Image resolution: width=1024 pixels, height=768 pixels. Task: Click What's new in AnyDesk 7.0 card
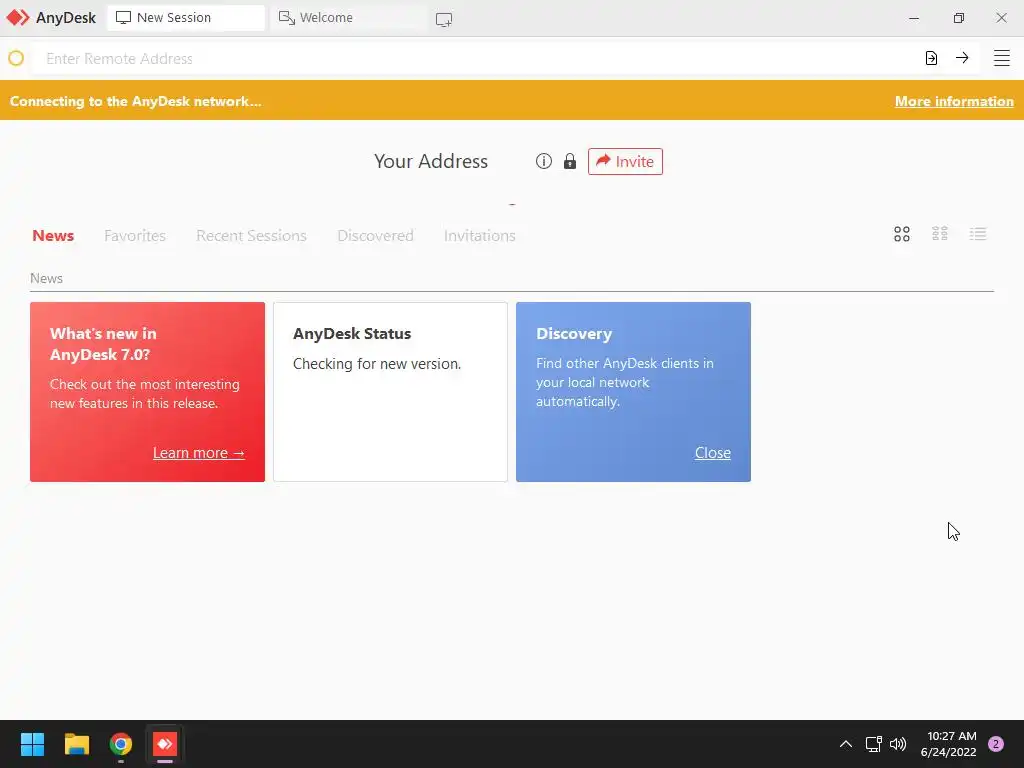point(147,392)
